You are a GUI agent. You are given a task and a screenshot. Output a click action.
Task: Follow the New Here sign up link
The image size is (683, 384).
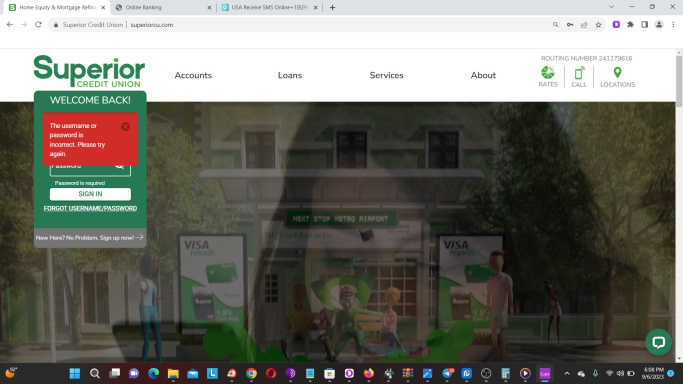(90, 238)
